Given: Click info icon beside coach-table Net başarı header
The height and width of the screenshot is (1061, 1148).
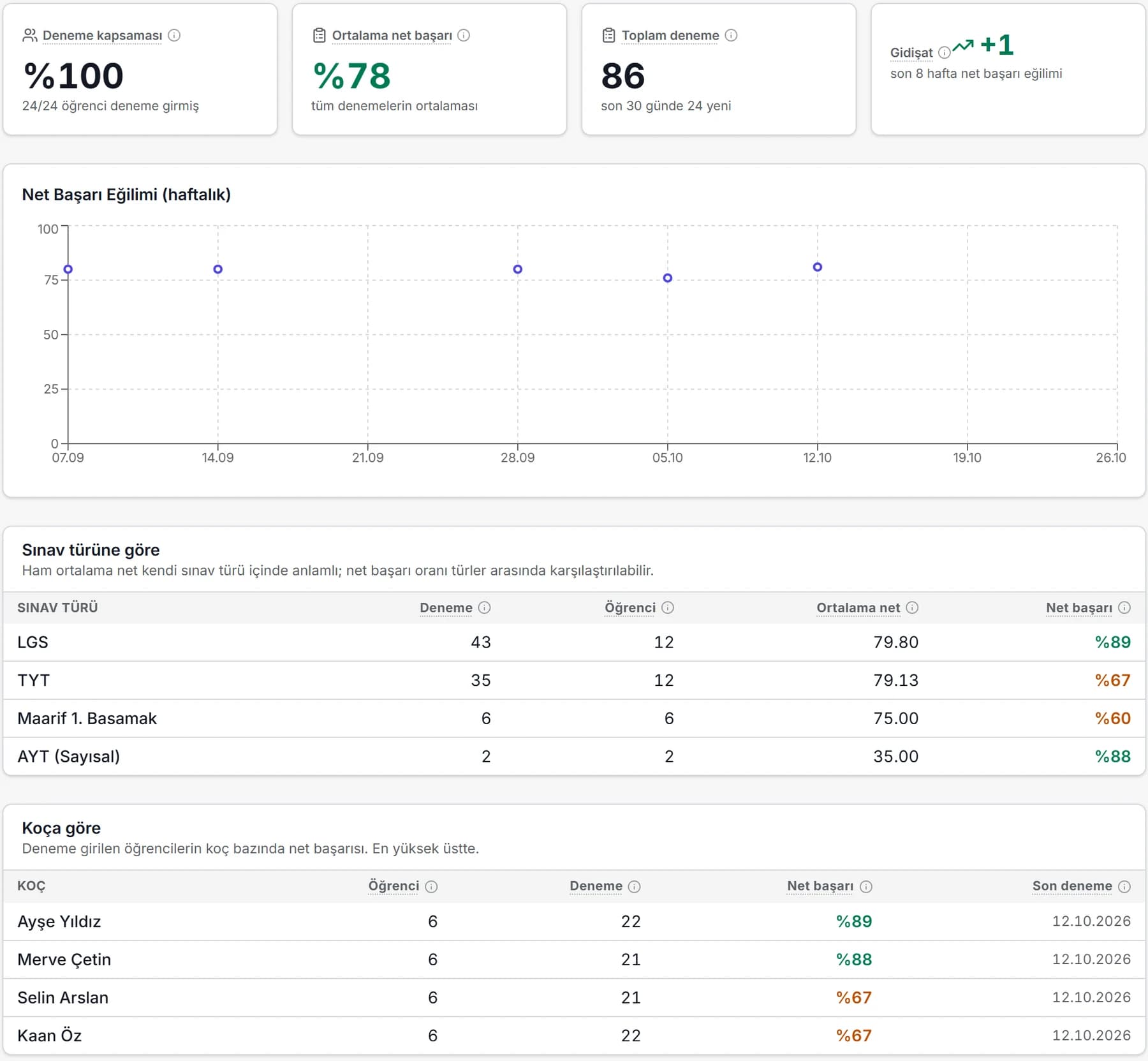Looking at the screenshot, I should tap(865, 886).
